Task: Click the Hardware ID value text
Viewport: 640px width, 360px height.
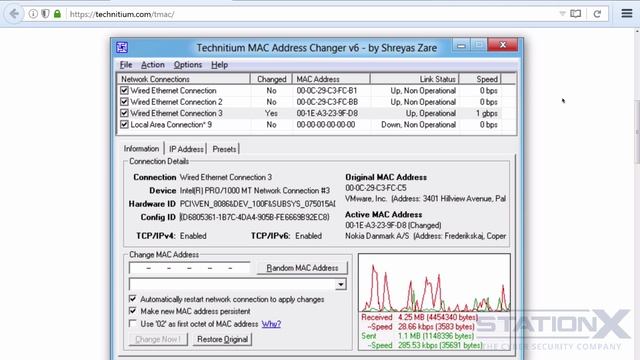Action: tap(258, 204)
